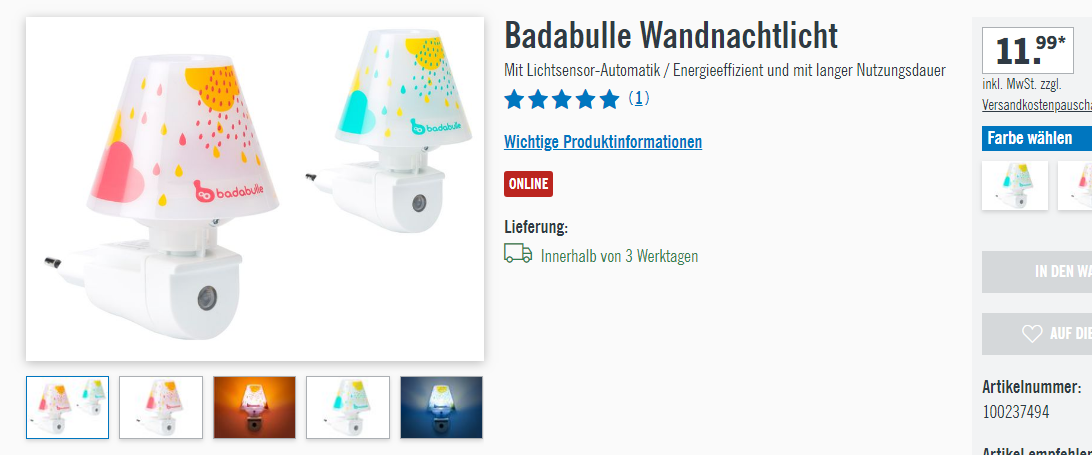
Task: Click the 11.99 price box
Action: tap(1028, 50)
